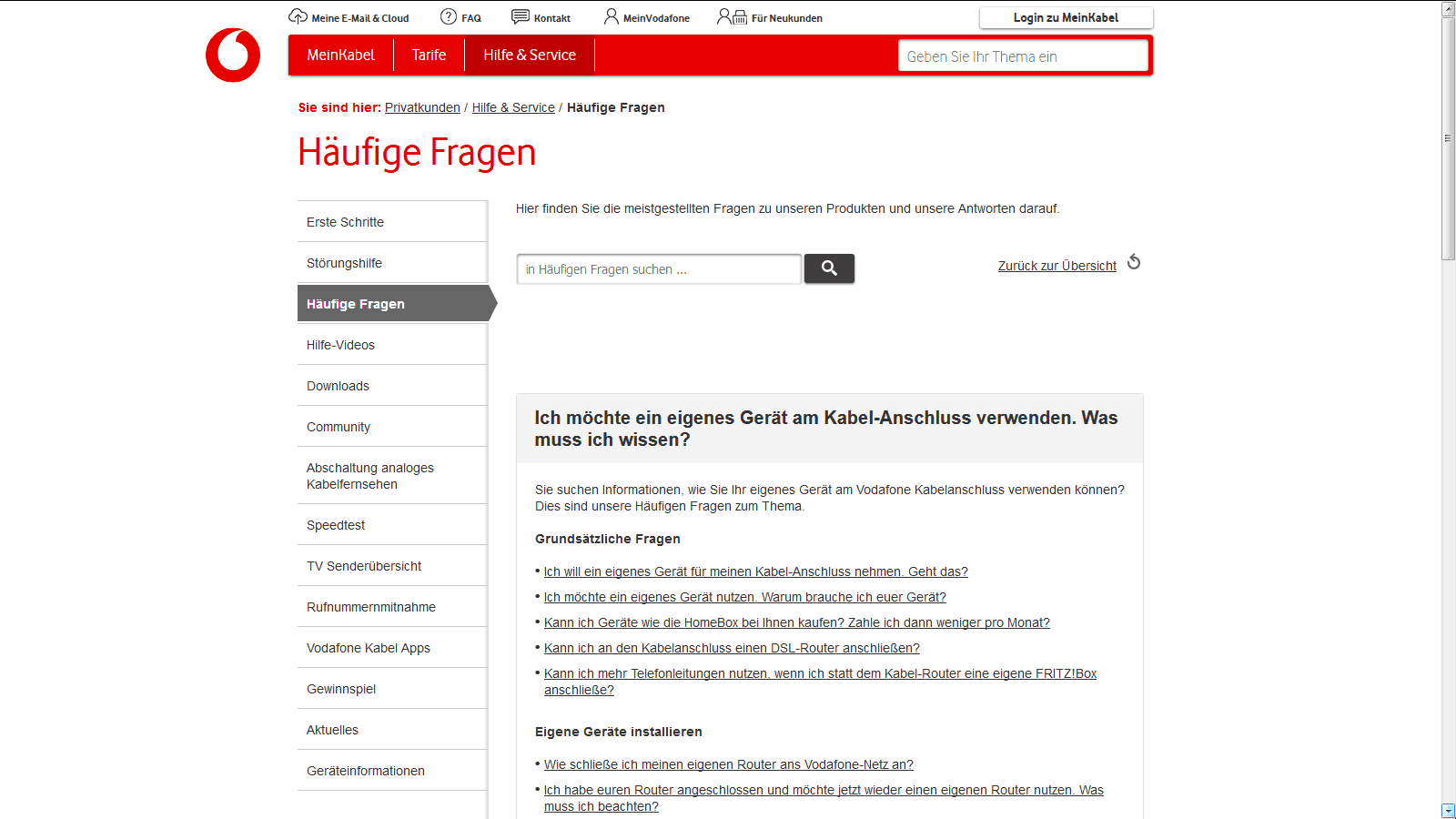The height and width of the screenshot is (819, 1456).
Task: Follow the Privatkunden breadcrumb link
Action: coord(422,107)
